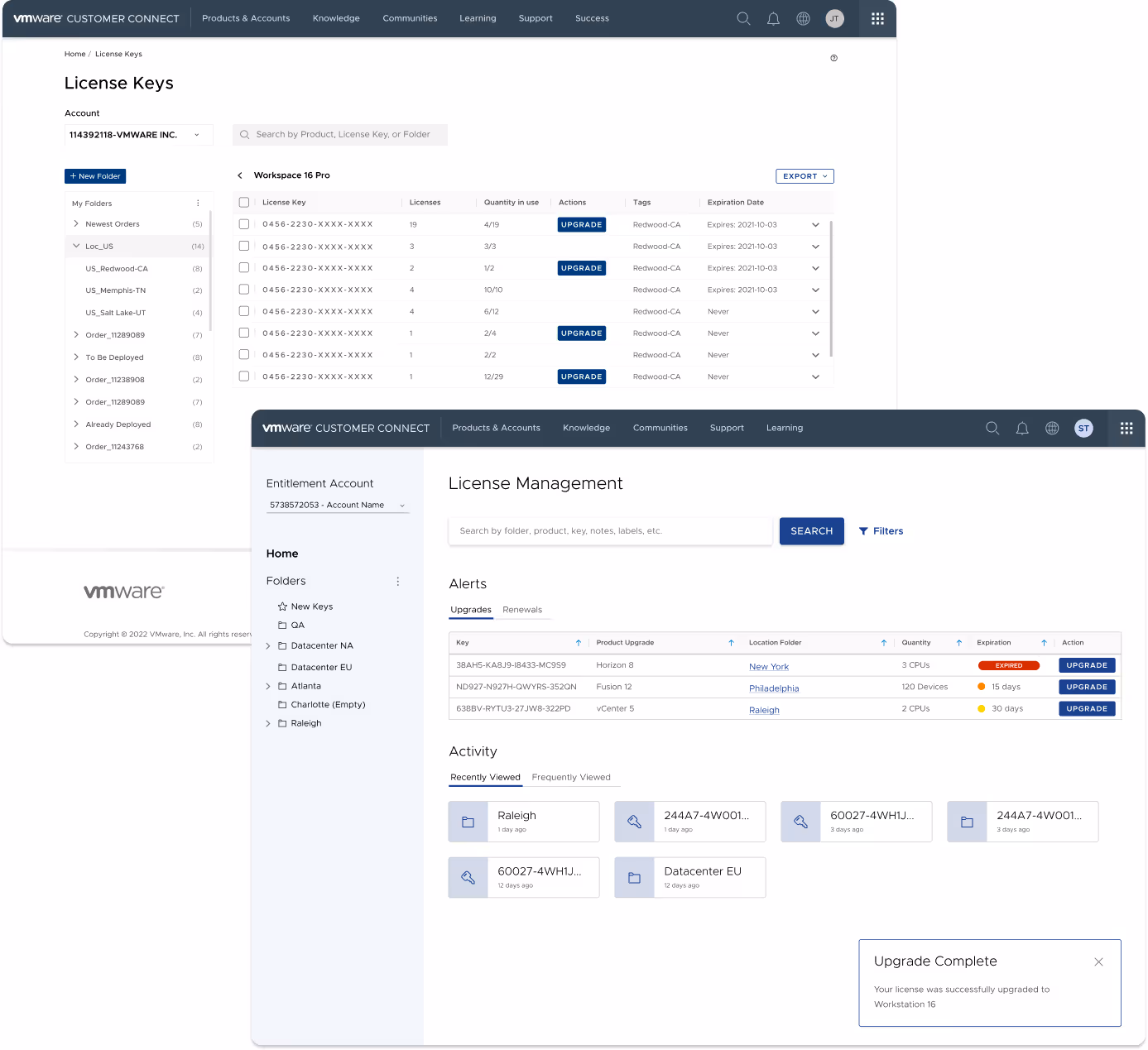Check the row with quantity 3/3
The width and height of the screenshot is (1148, 1050).
[x=244, y=246]
